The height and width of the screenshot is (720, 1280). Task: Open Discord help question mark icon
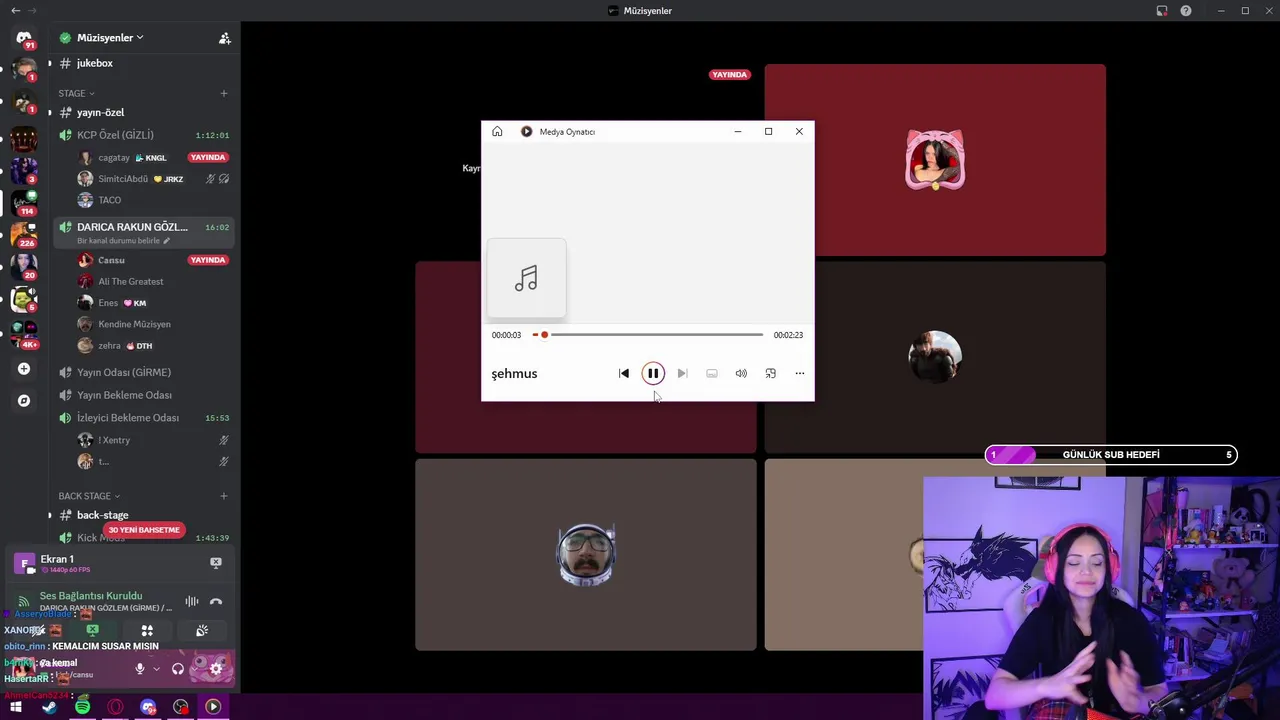point(1186,11)
